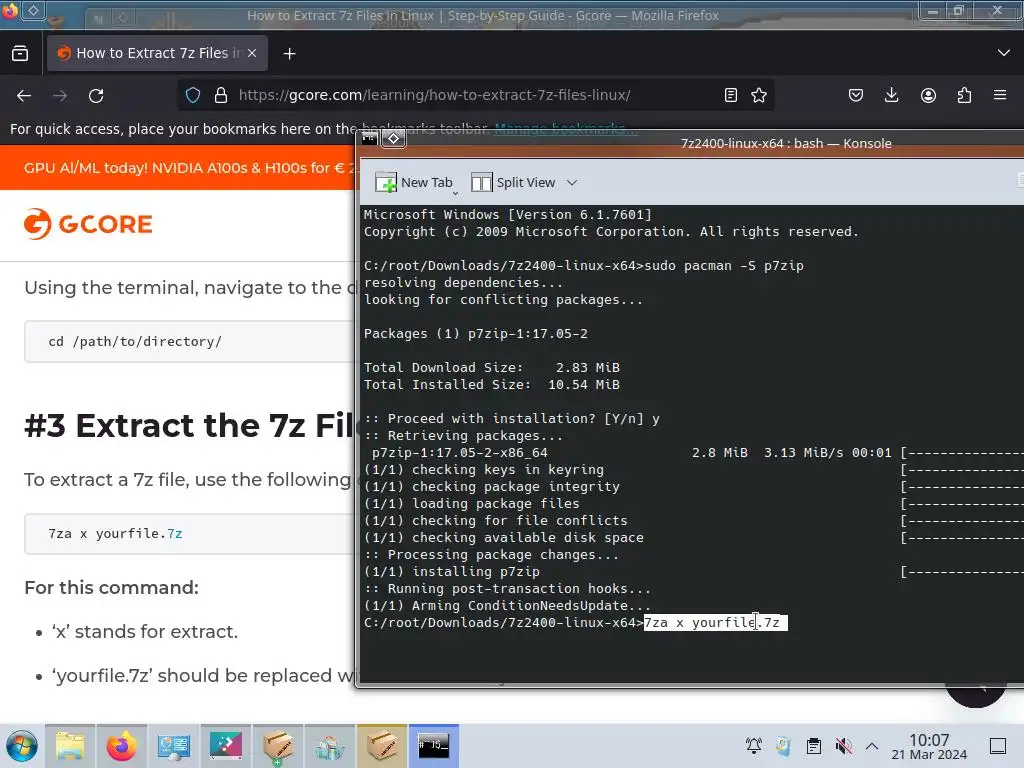Bookmark this page with the star icon
1024x768 pixels.
[759, 95]
